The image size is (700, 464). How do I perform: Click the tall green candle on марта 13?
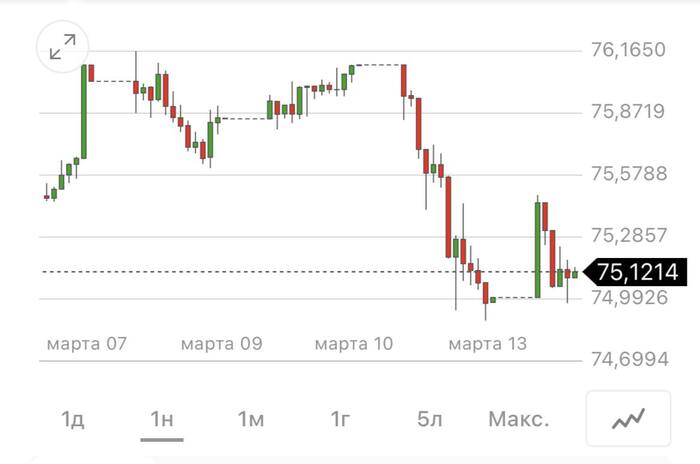tap(538, 250)
